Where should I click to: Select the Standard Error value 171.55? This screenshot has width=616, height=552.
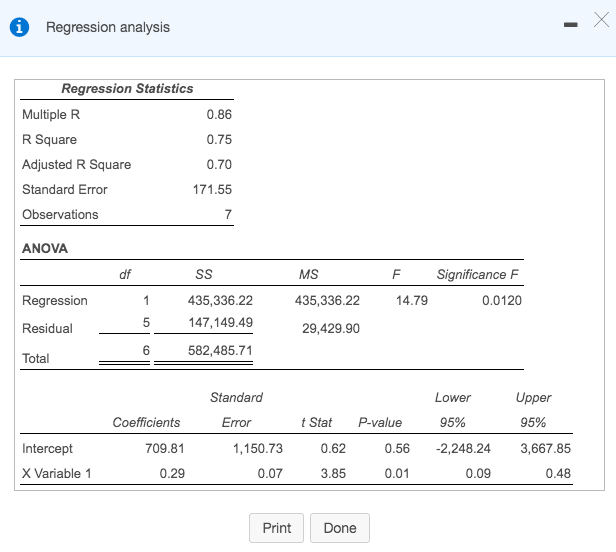tap(212, 189)
